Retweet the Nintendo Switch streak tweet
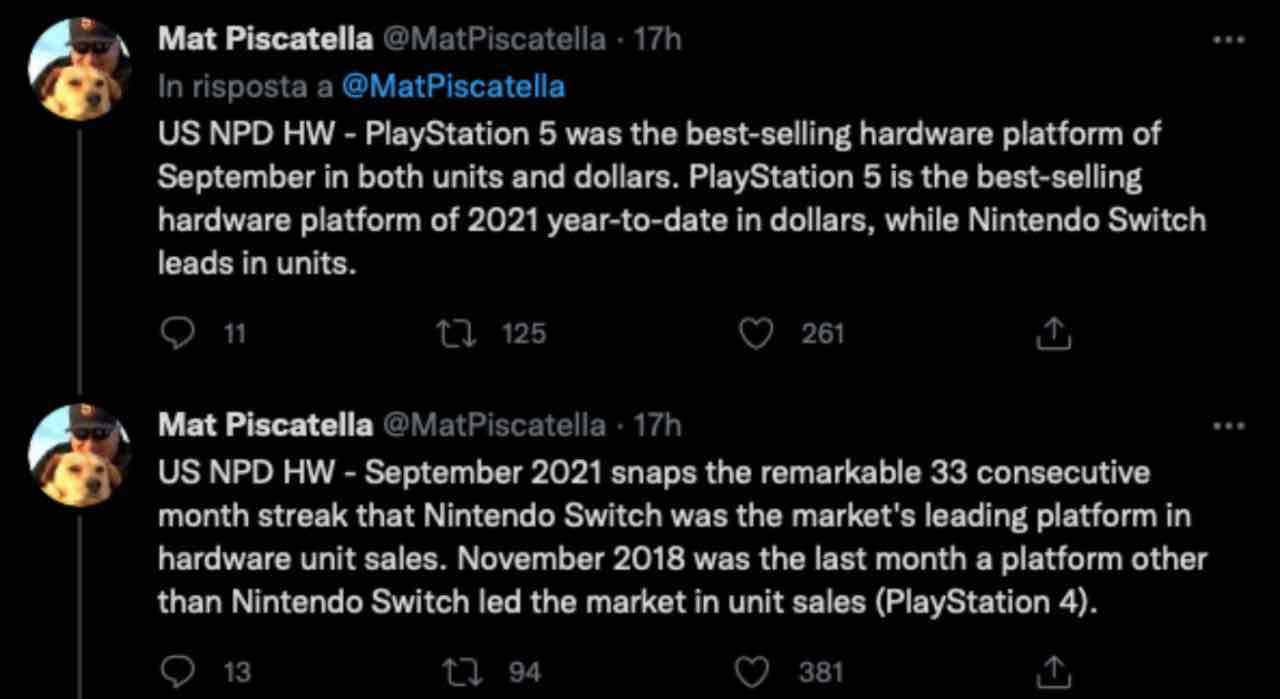This screenshot has height=699, width=1280. pos(456,671)
